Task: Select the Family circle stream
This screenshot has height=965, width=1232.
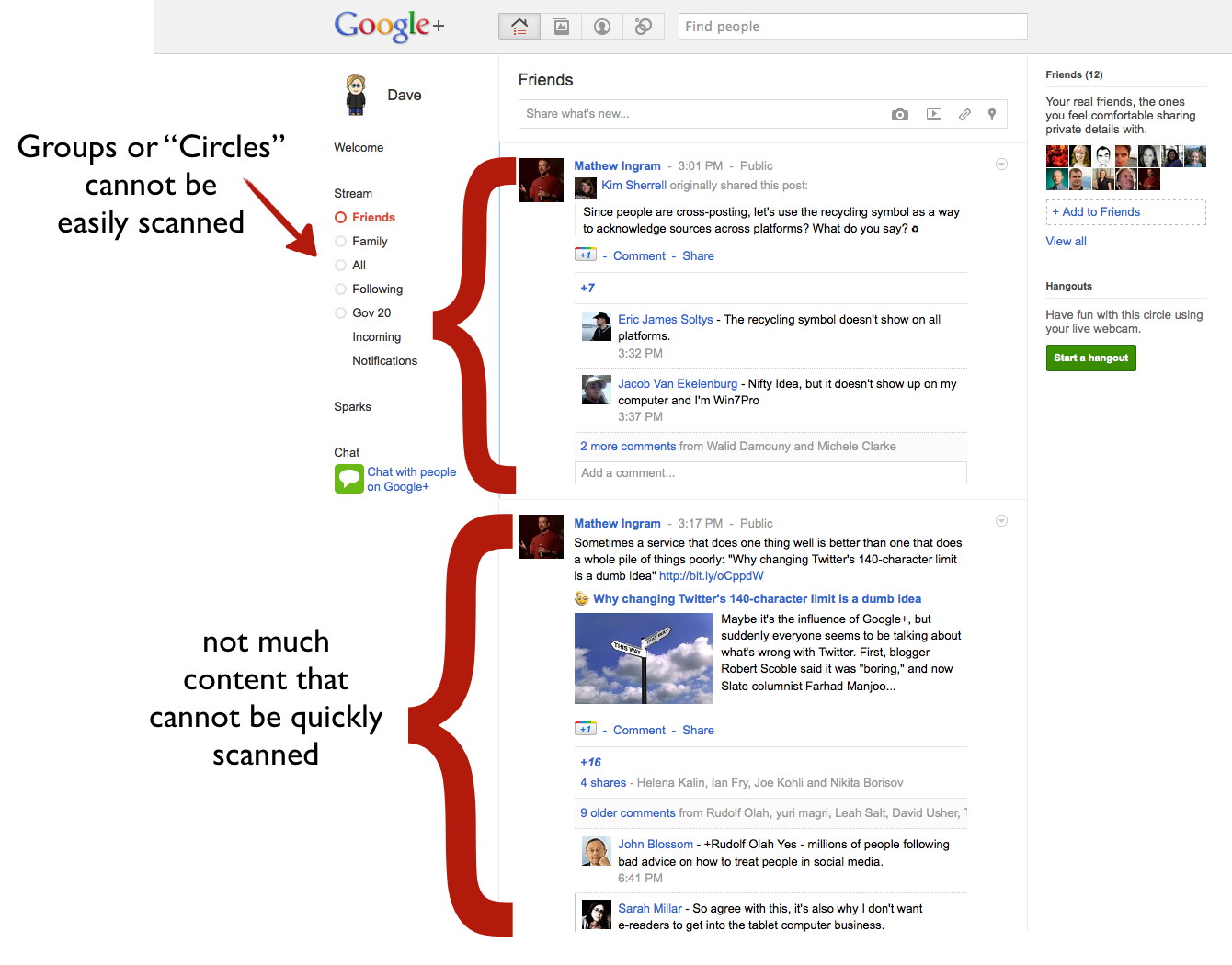Action: (370, 242)
